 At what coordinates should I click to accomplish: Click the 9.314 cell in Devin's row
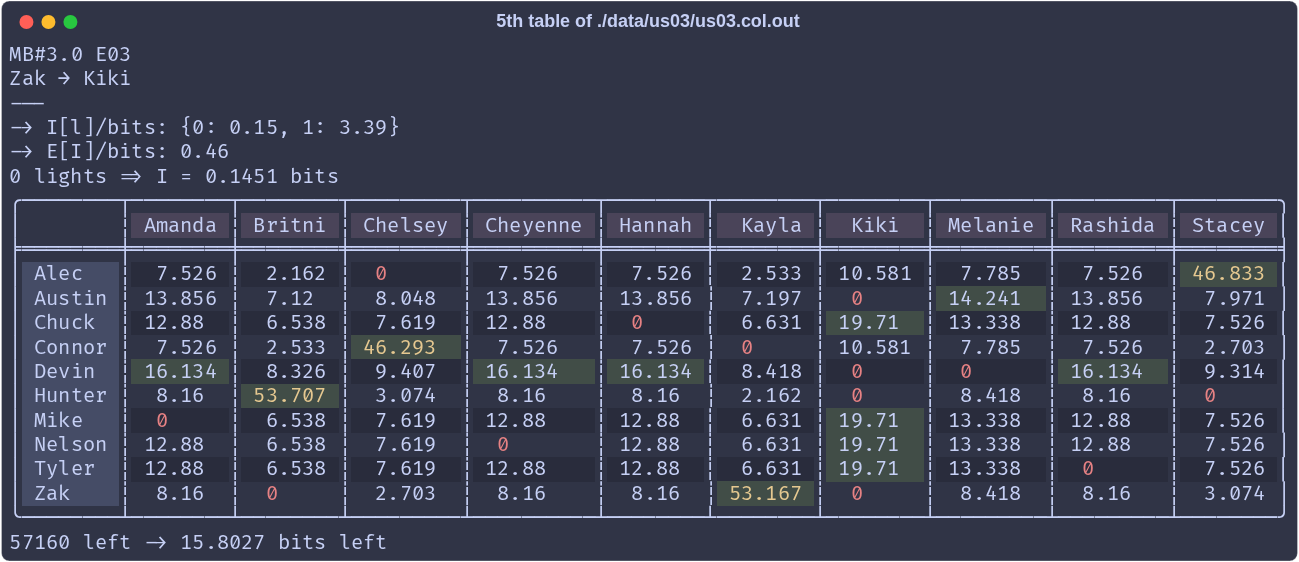(1230, 372)
